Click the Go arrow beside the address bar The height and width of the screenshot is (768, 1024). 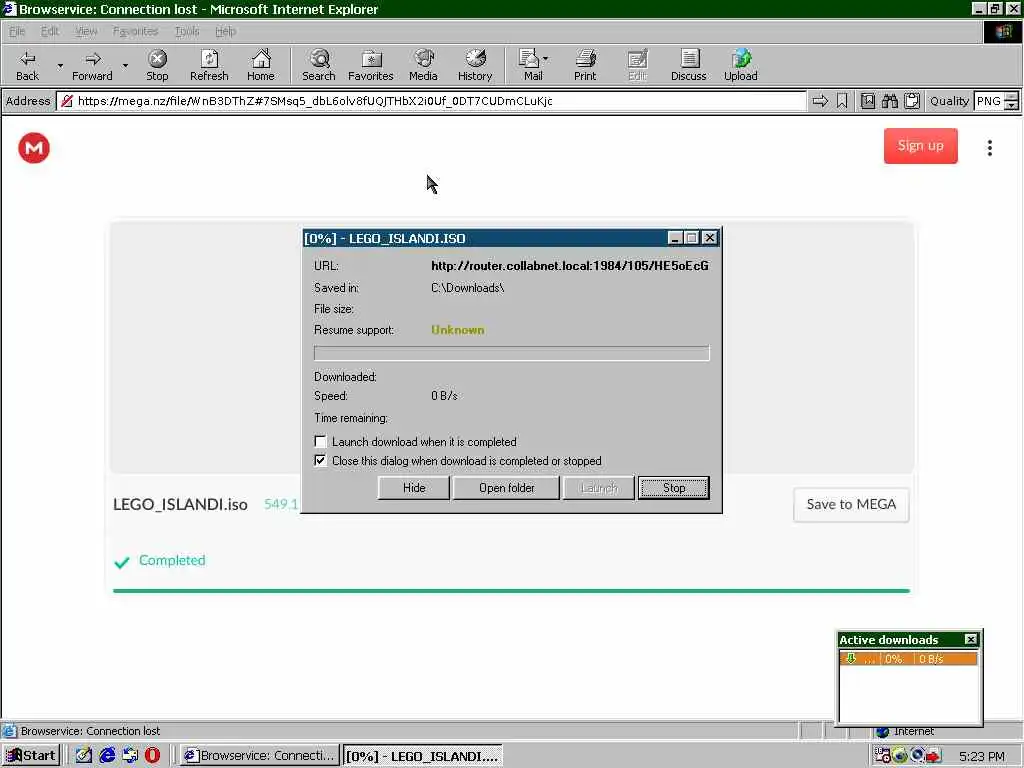[820, 101]
